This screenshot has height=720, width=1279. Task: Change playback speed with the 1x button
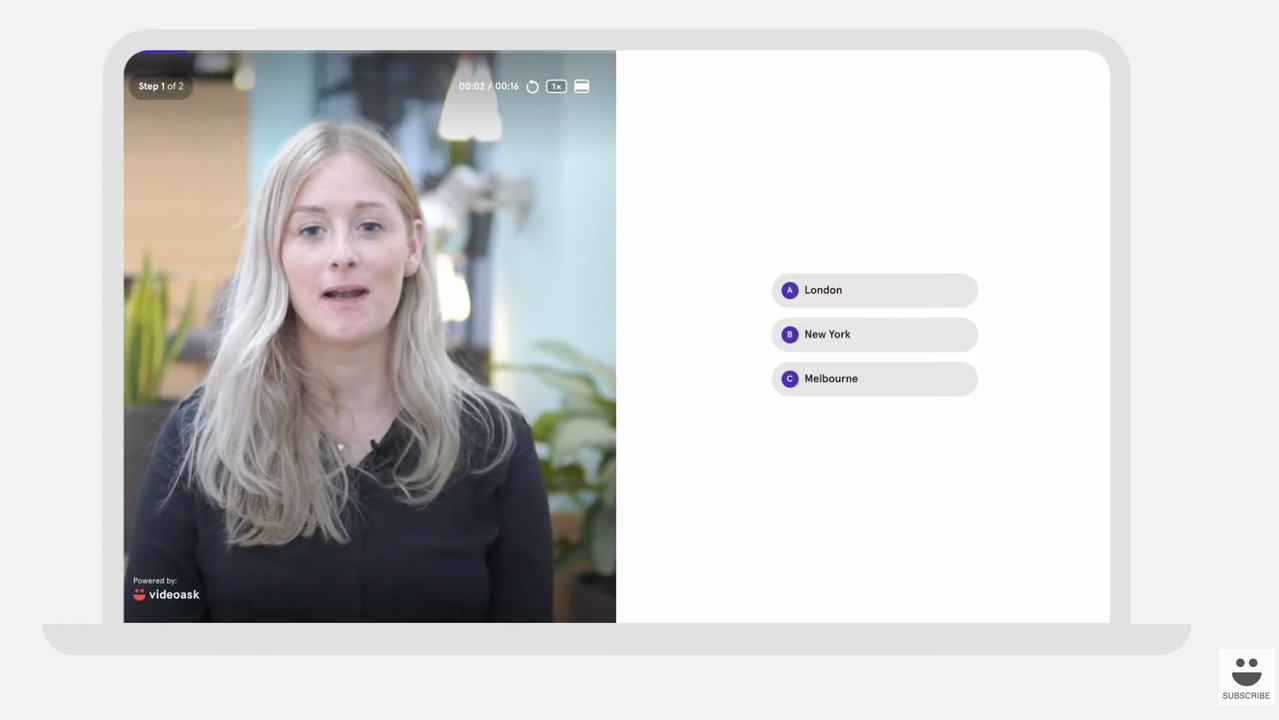[556, 87]
